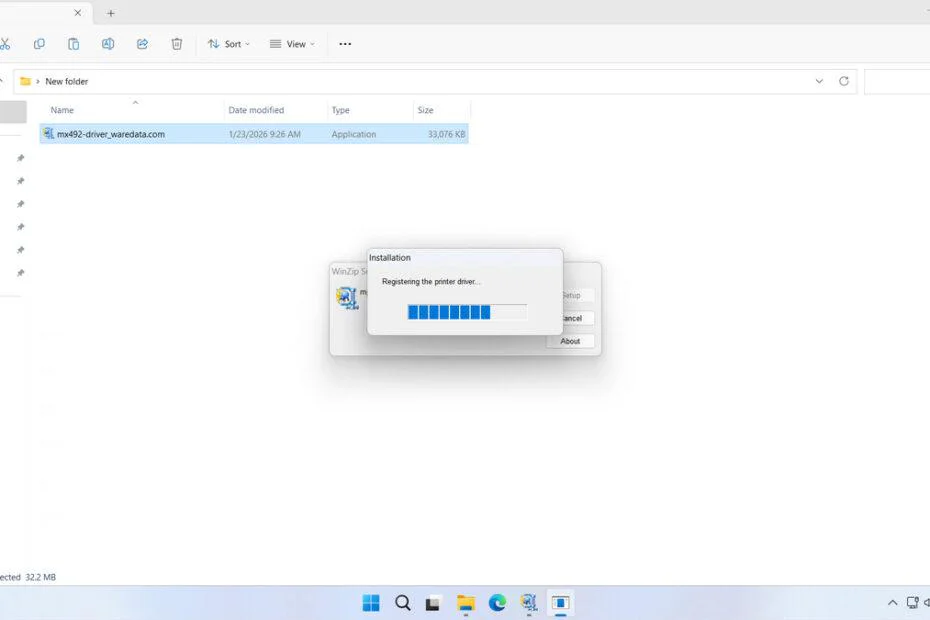Viewport: 930px width, 620px height.
Task: Expand the address bar history chevron
Action: point(819,81)
